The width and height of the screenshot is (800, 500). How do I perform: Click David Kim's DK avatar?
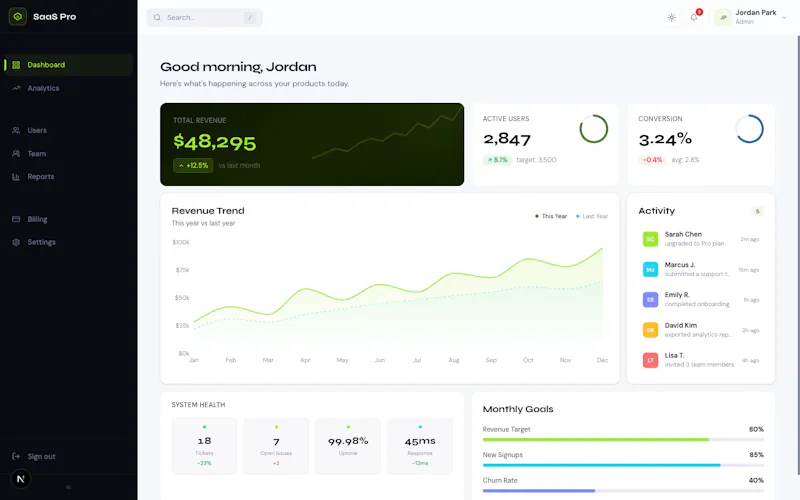pos(650,330)
